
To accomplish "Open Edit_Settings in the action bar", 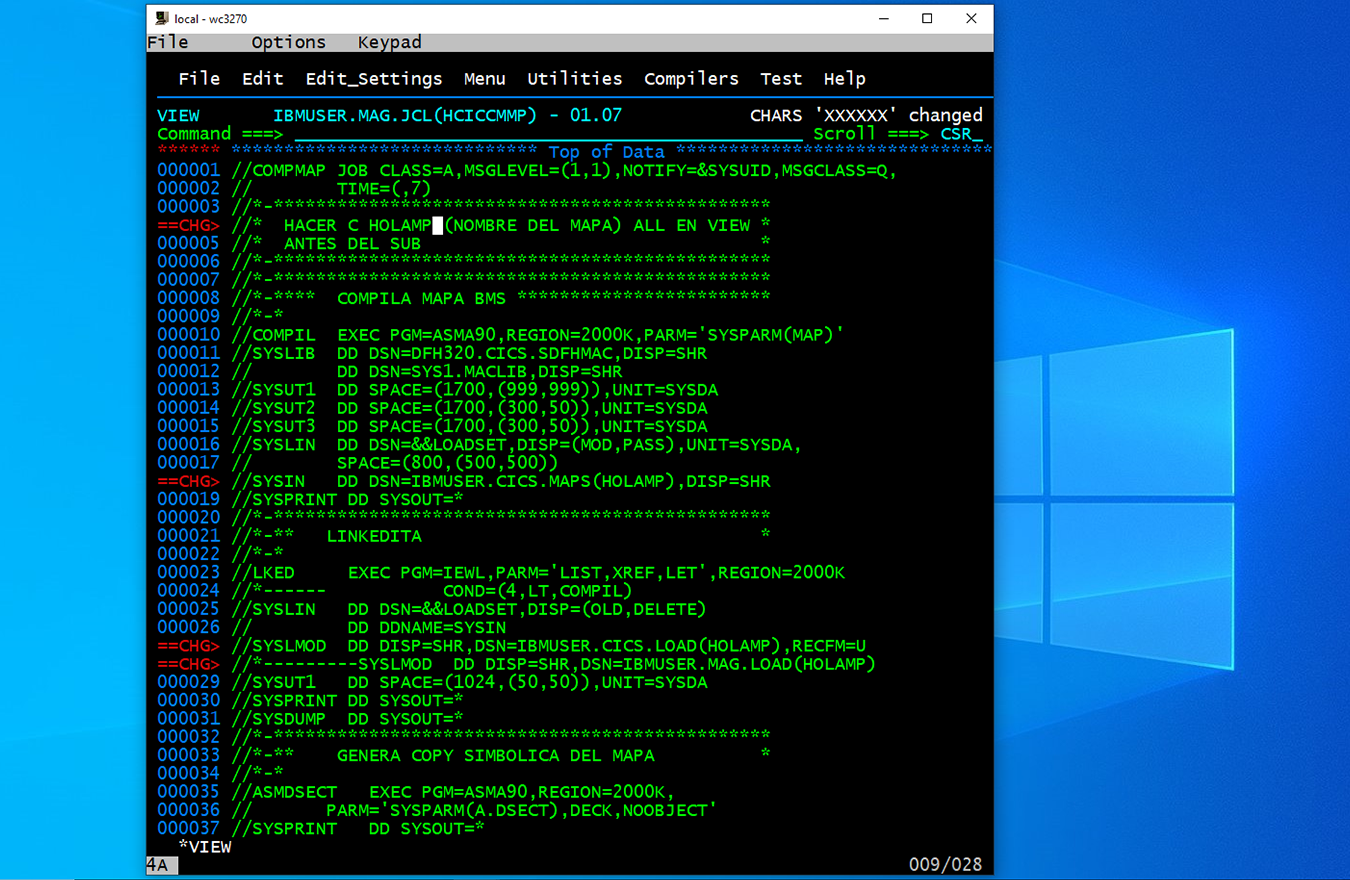I will 373,79.
